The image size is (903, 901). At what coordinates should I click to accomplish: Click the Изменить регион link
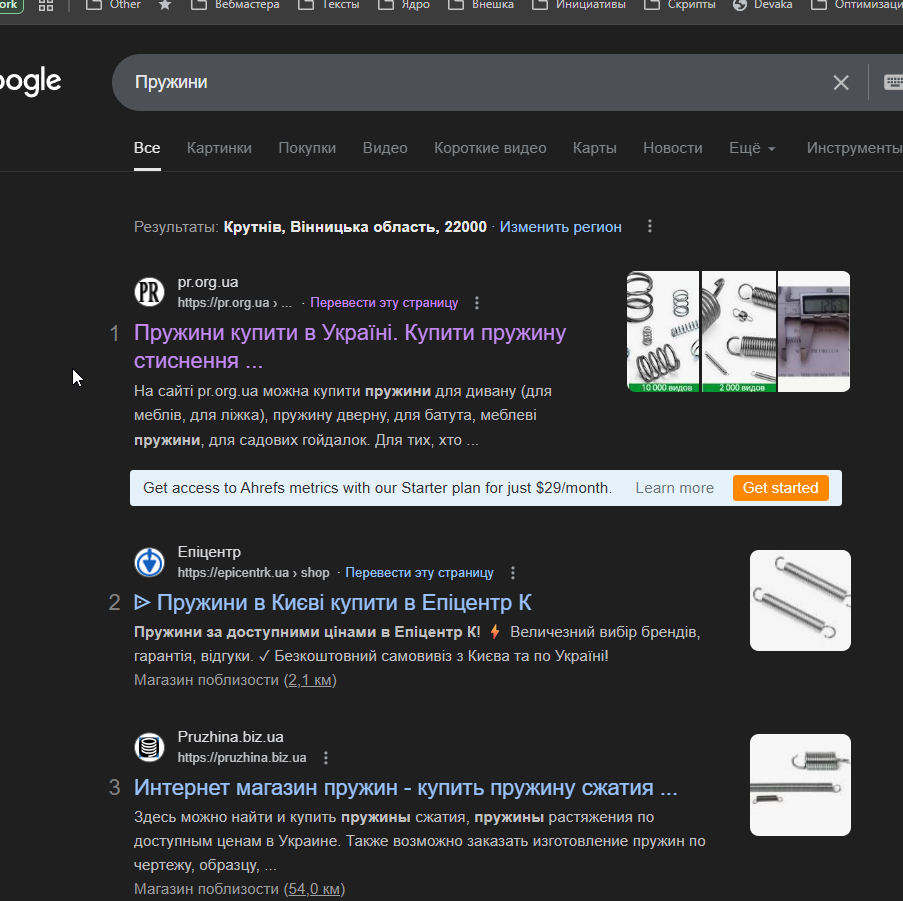coord(560,227)
